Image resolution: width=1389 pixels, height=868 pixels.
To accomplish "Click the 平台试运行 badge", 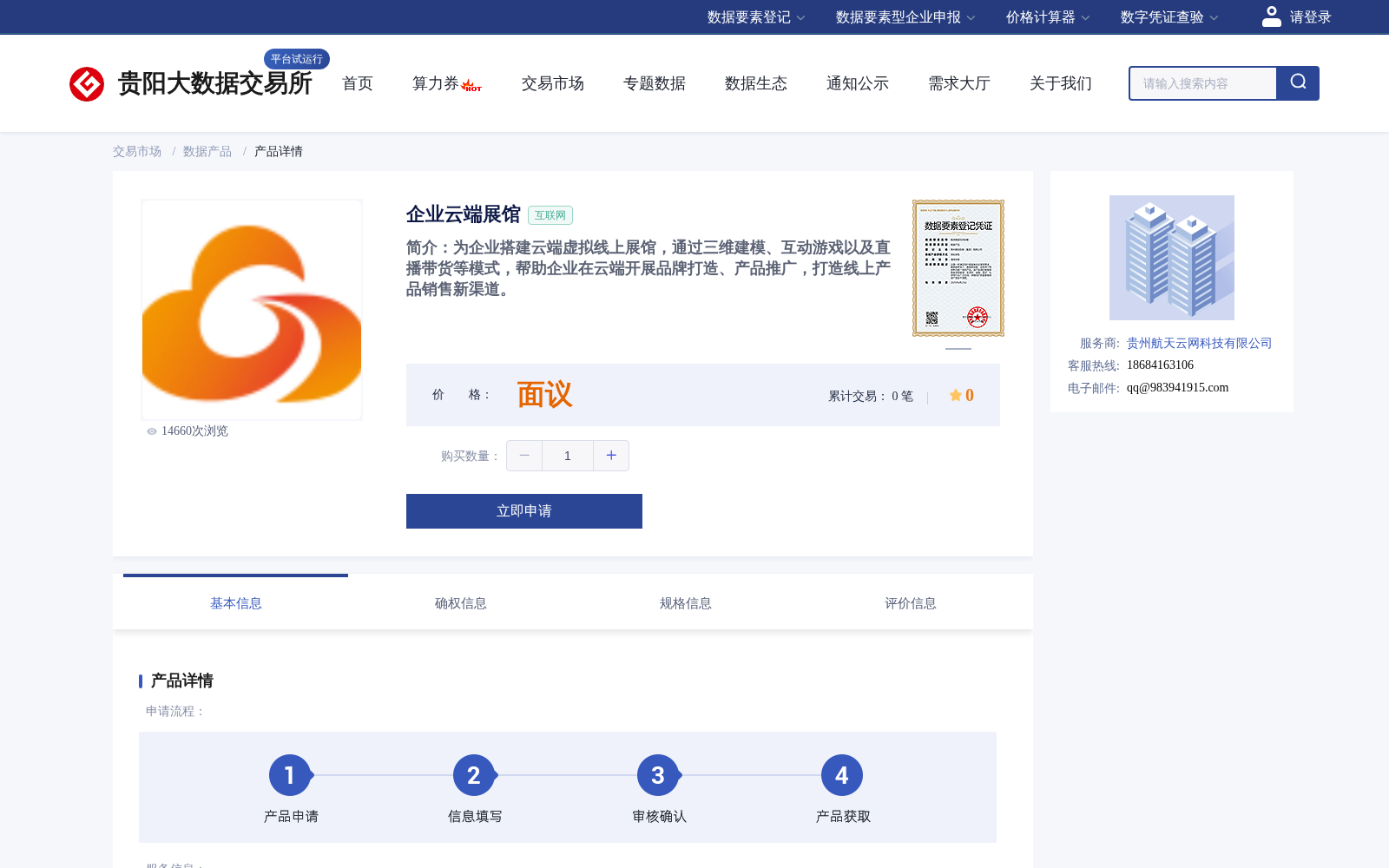I will click(x=297, y=59).
